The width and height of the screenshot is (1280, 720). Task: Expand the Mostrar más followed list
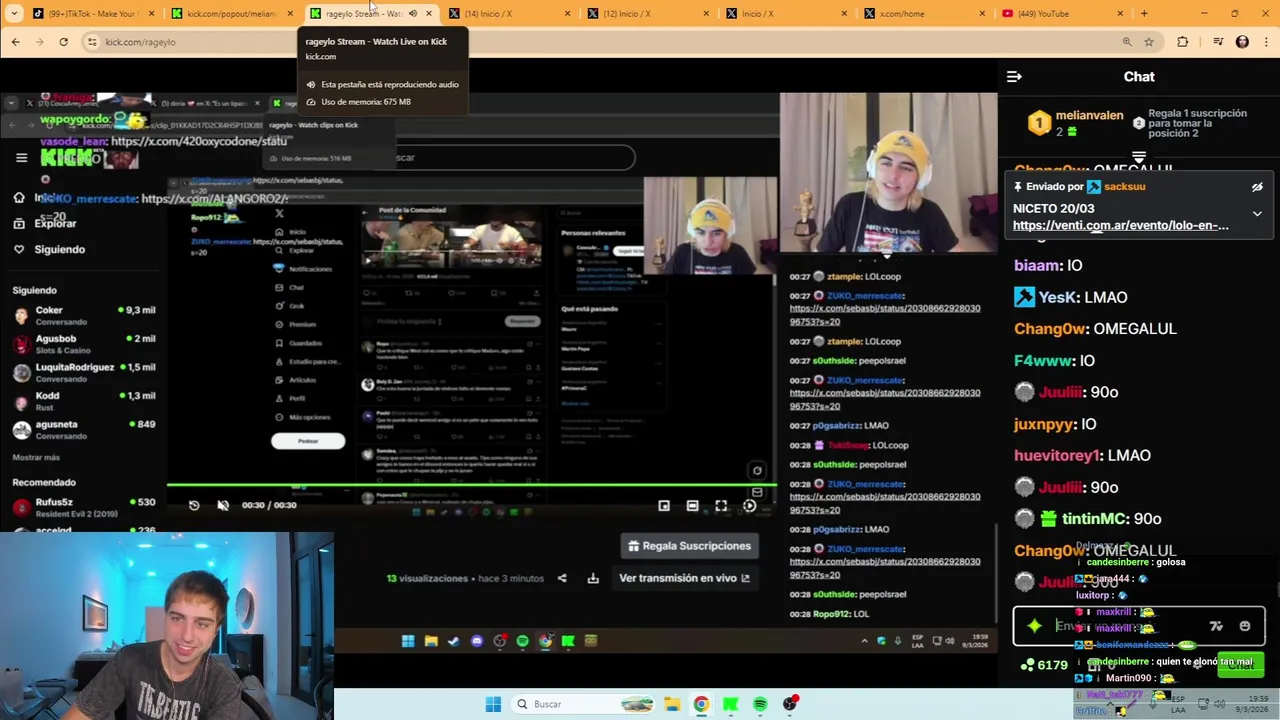(x=36, y=457)
